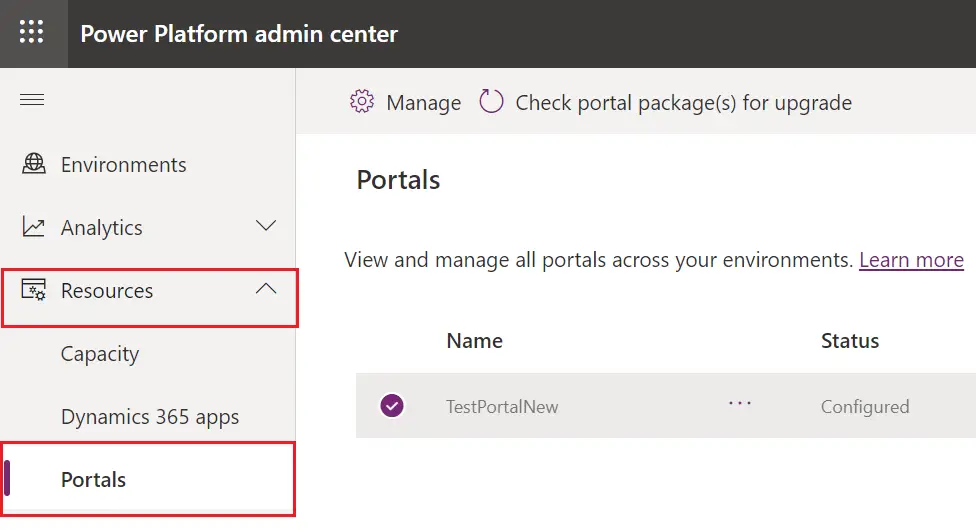Click the Resources gear-window icon
Screen dimensions: 976x530
click(x=34, y=290)
